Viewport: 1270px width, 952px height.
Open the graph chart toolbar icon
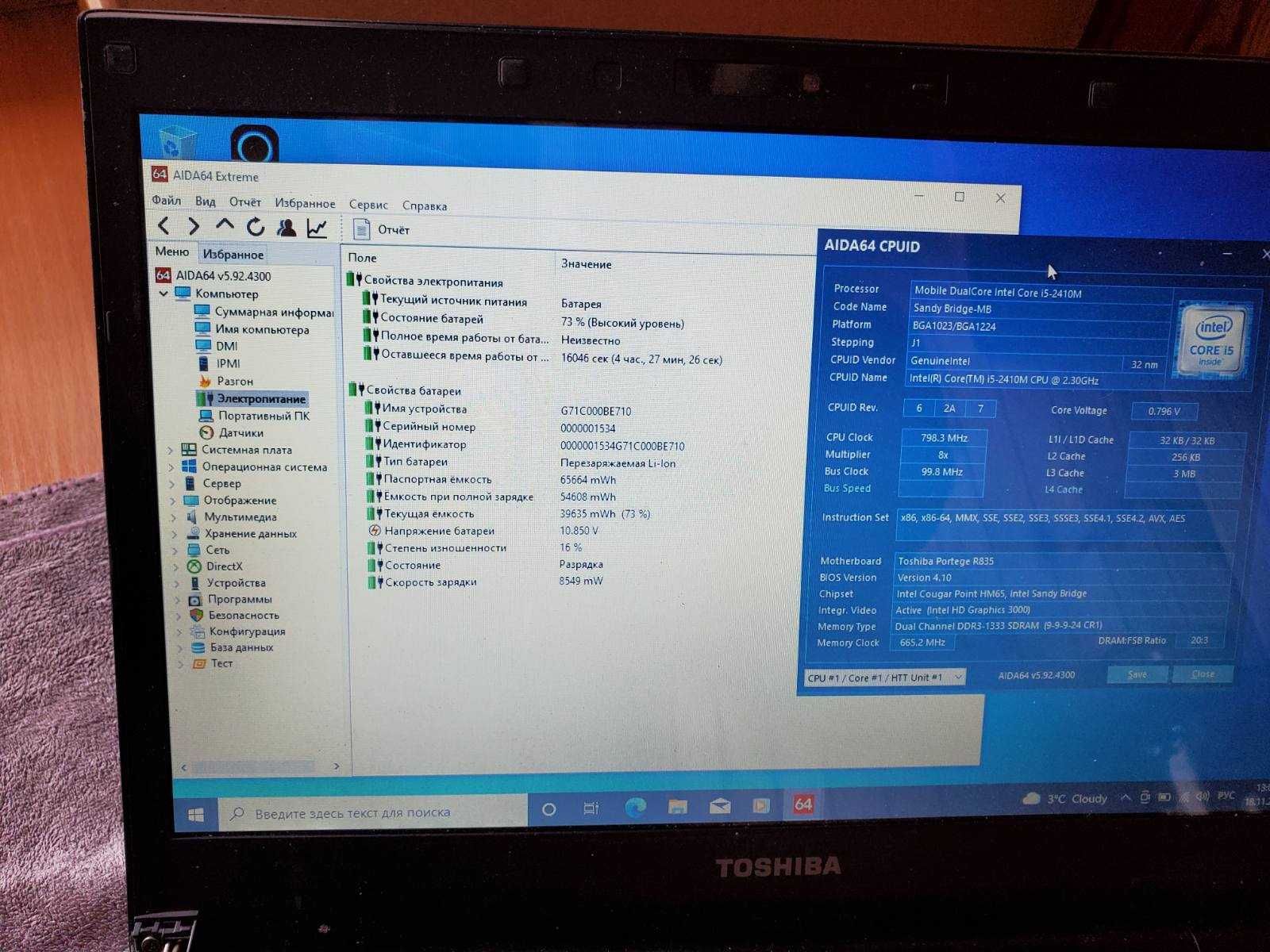coord(317,228)
